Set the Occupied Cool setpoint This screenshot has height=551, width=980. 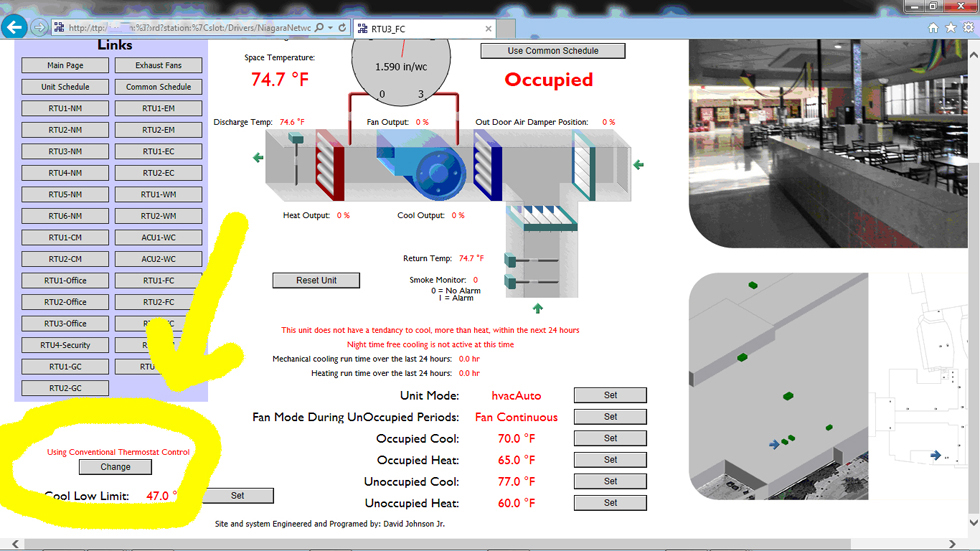[x=610, y=438]
